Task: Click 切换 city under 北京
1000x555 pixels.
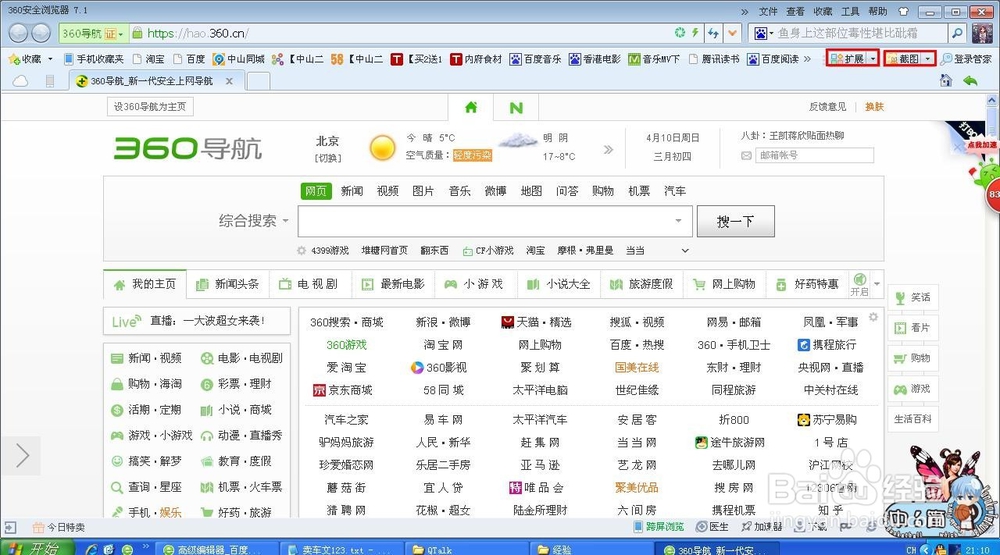Action: [x=327, y=158]
